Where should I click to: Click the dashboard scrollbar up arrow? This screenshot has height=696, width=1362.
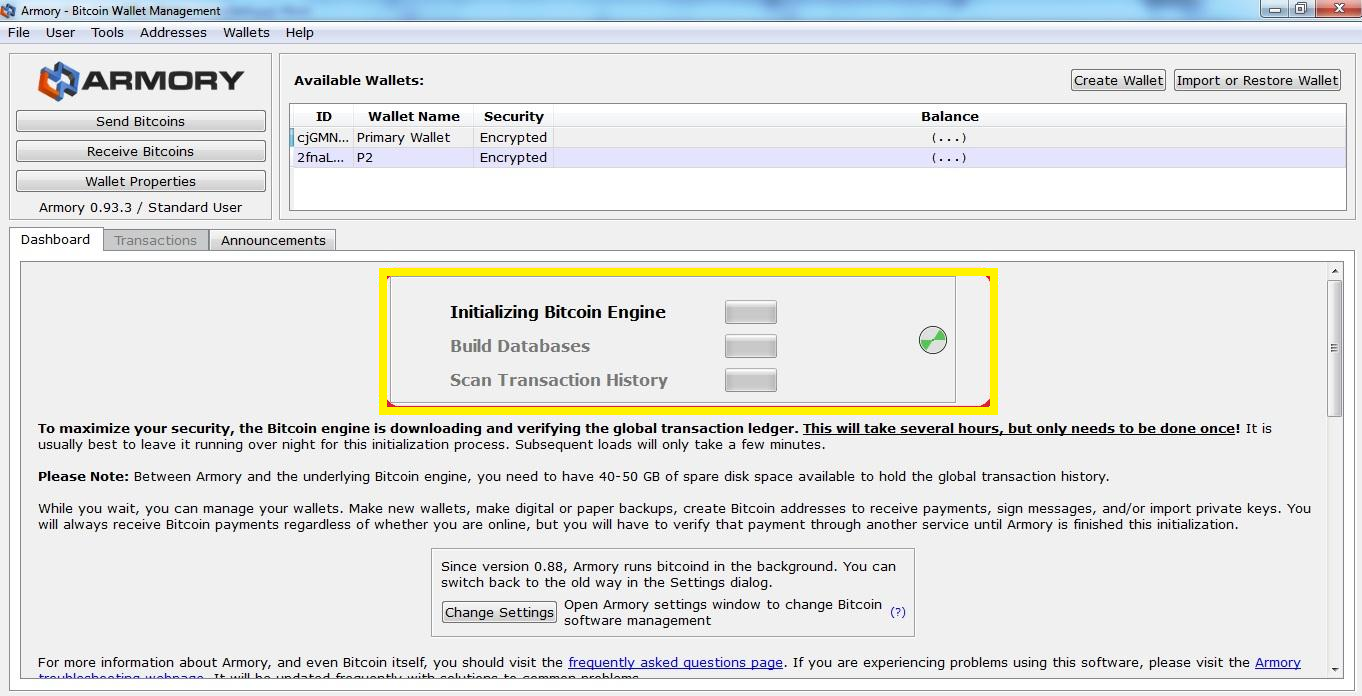tap(1335, 271)
